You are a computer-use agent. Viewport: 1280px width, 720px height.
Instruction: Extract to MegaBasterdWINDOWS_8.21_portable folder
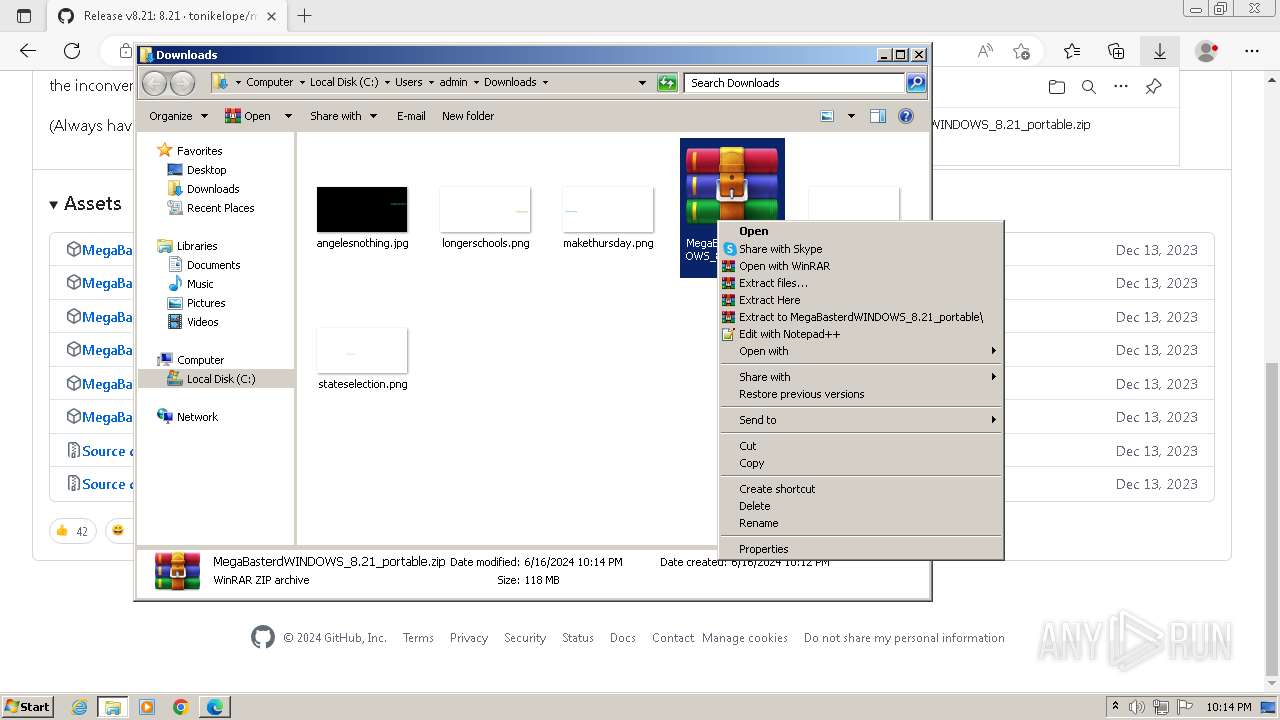(861, 317)
